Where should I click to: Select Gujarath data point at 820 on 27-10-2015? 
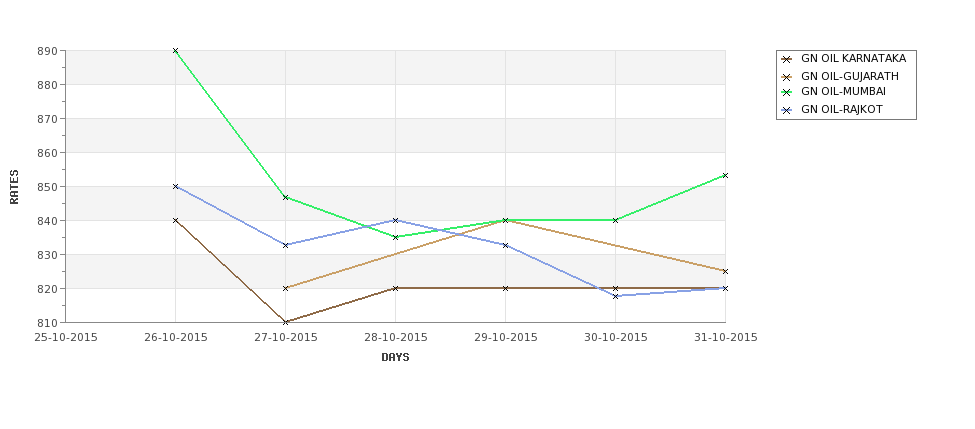[x=285, y=288]
